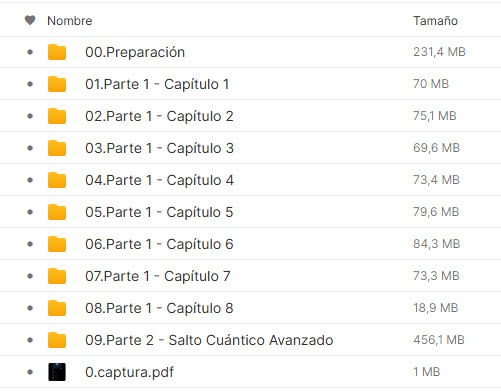Viewport: 501px width, 391px height.
Task: Click folder icon for 01.Parte 1 - Capítulo 1
Action: pyautogui.click(x=57, y=84)
